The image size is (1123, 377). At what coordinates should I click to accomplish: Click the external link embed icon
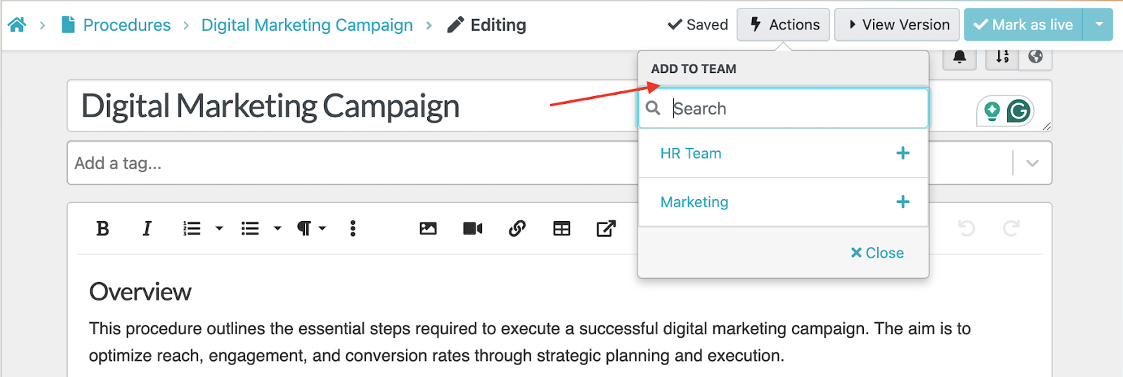[x=606, y=229]
